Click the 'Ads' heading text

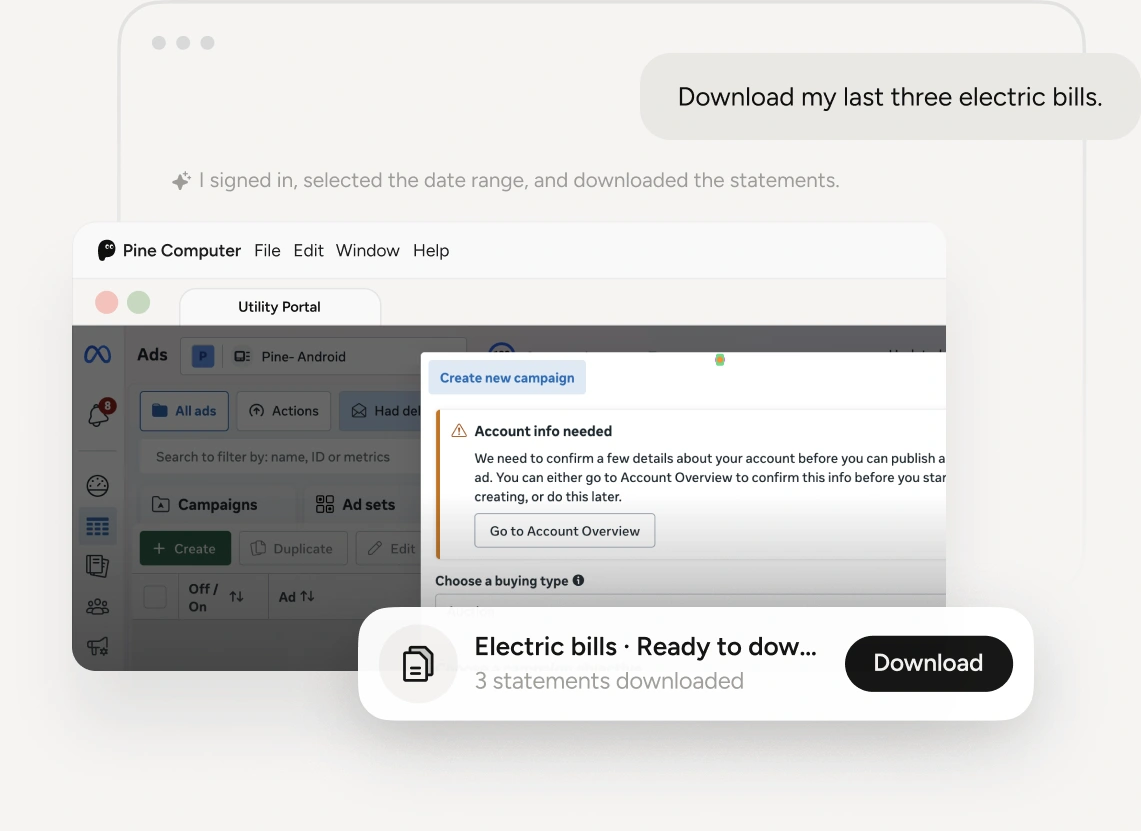click(152, 354)
